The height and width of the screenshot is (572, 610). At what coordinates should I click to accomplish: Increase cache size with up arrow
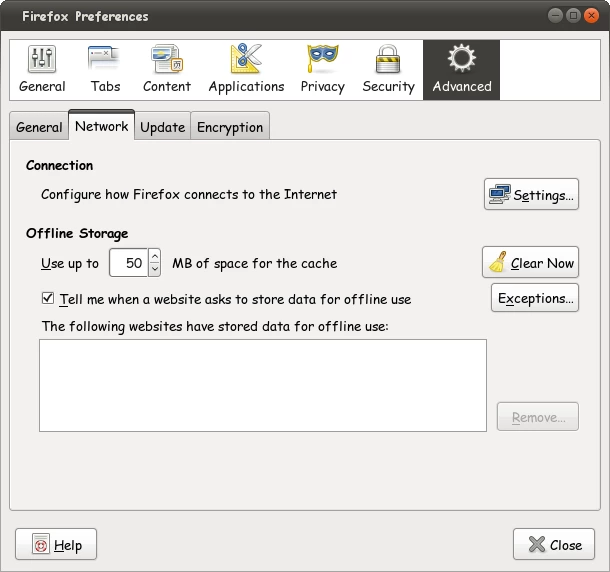(x=155, y=256)
